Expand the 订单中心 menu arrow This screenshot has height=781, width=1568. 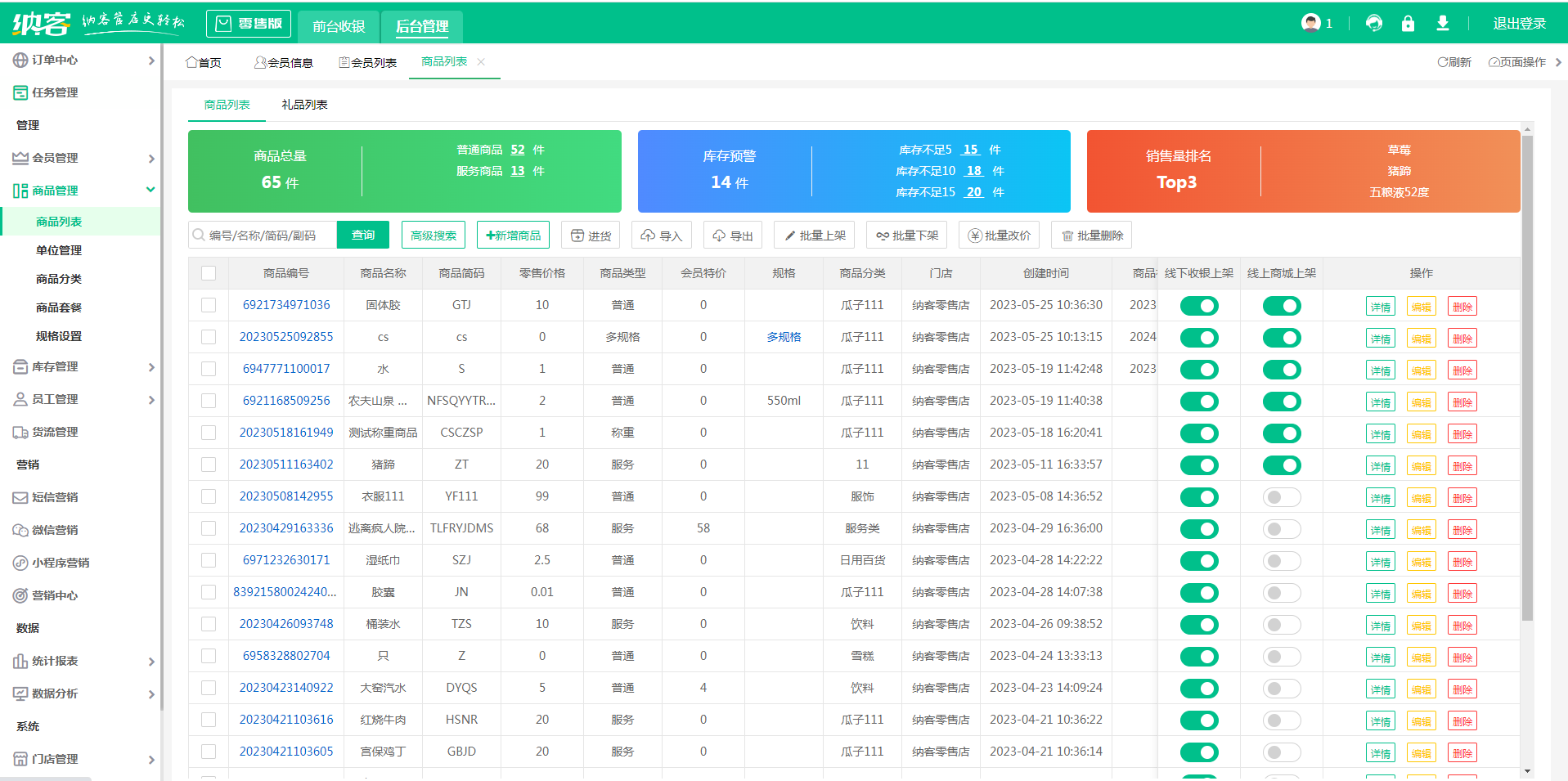tap(151, 61)
